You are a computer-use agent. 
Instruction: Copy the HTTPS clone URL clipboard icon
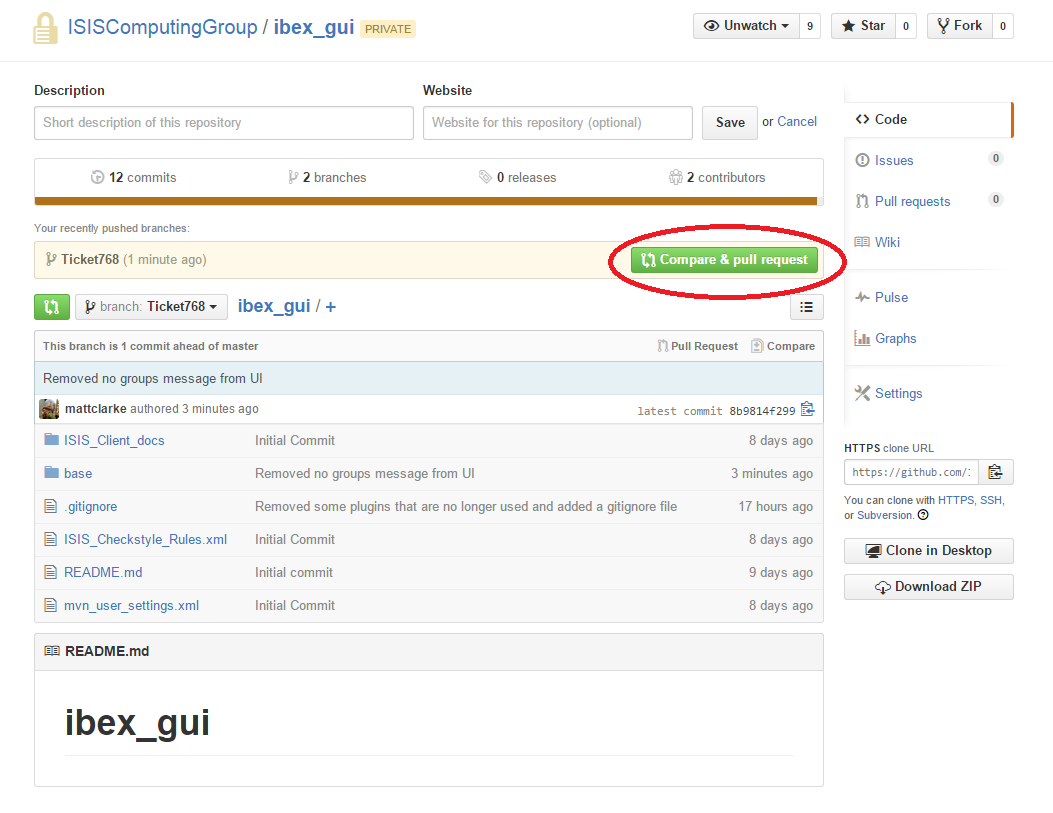pos(995,472)
